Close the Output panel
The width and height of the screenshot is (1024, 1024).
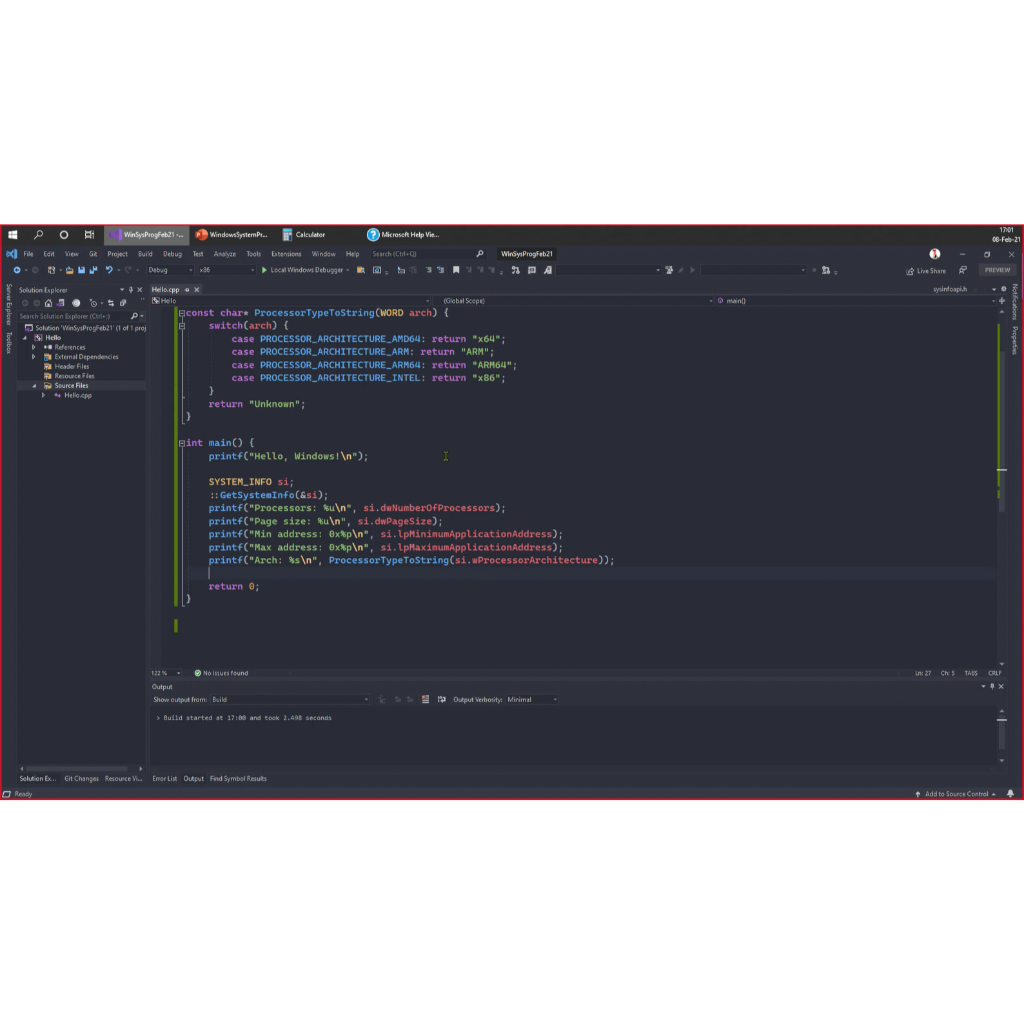tap(1001, 686)
